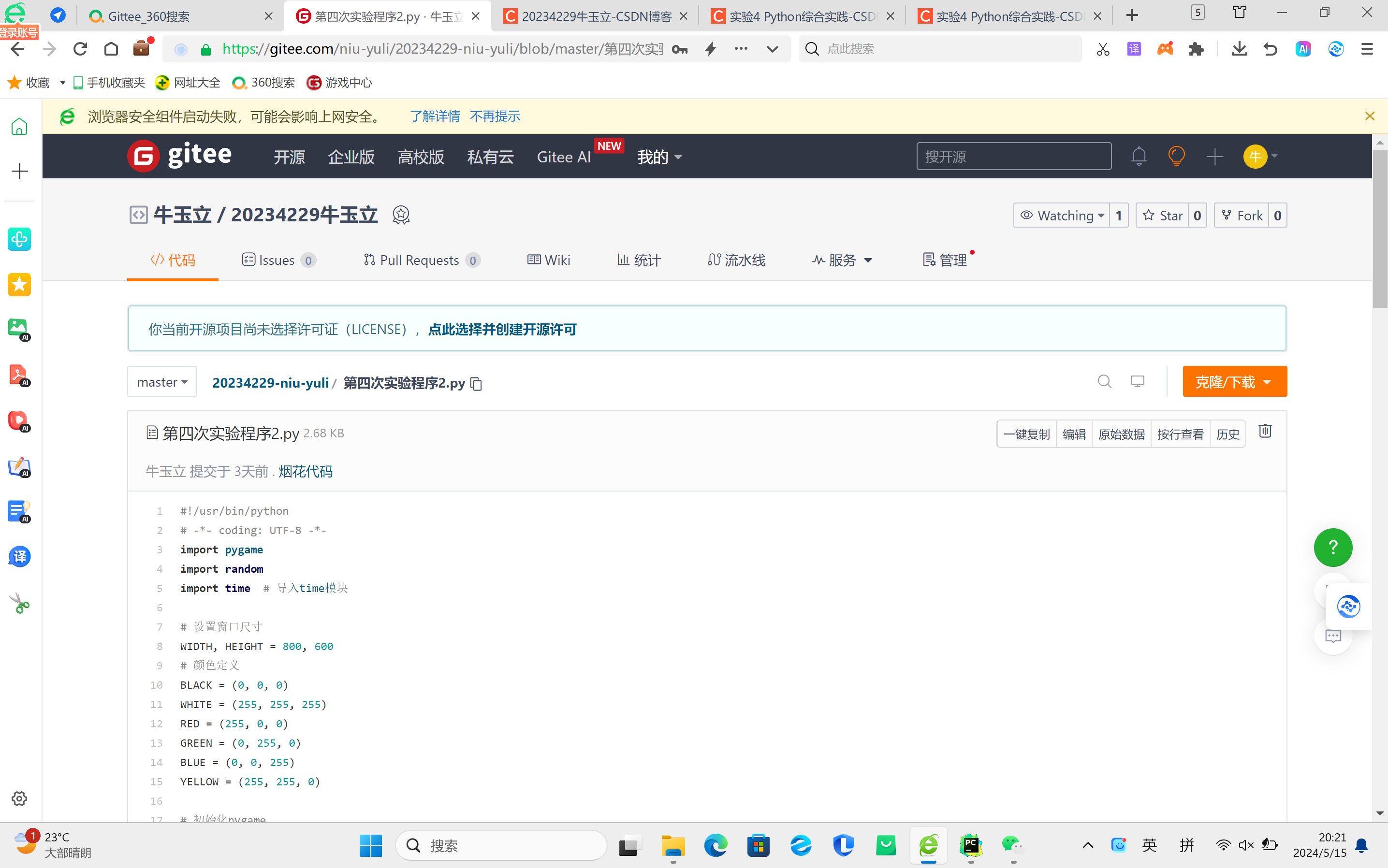Open the Pull Requests tab
The image size is (1388, 868).
pyautogui.click(x=422, y=260)
